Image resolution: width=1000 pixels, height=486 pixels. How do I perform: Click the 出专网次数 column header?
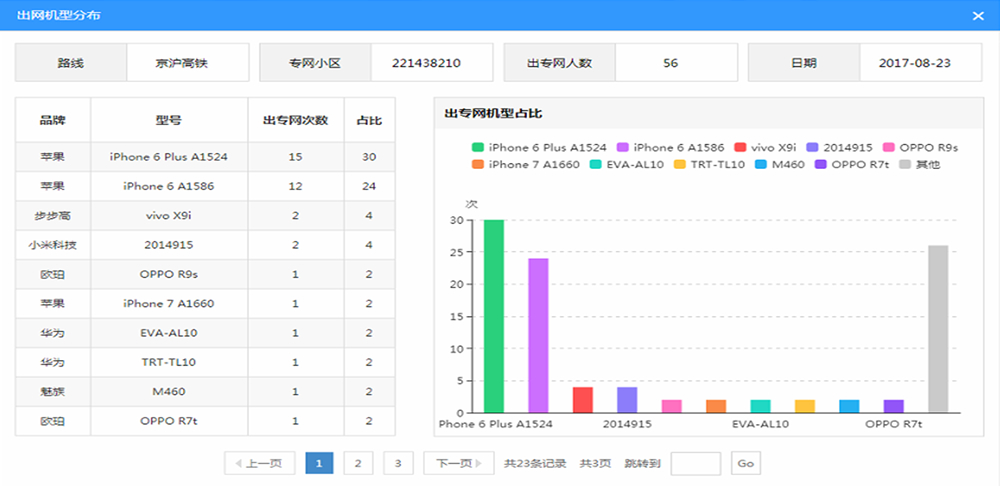point(296,120)
